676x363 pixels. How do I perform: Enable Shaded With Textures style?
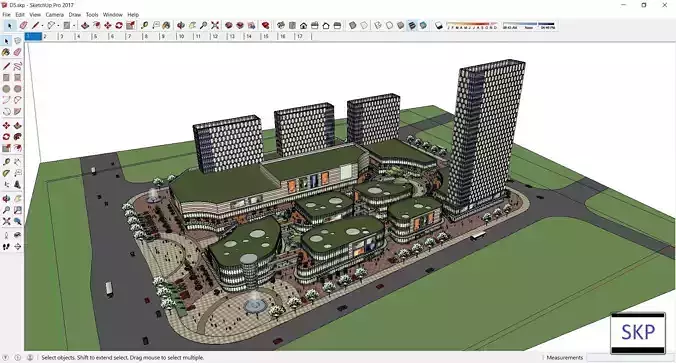coord(412,26)
